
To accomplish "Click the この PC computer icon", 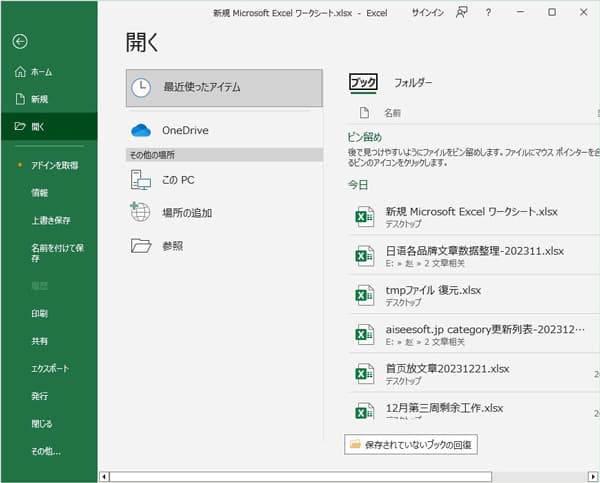I will coord(140,180).
